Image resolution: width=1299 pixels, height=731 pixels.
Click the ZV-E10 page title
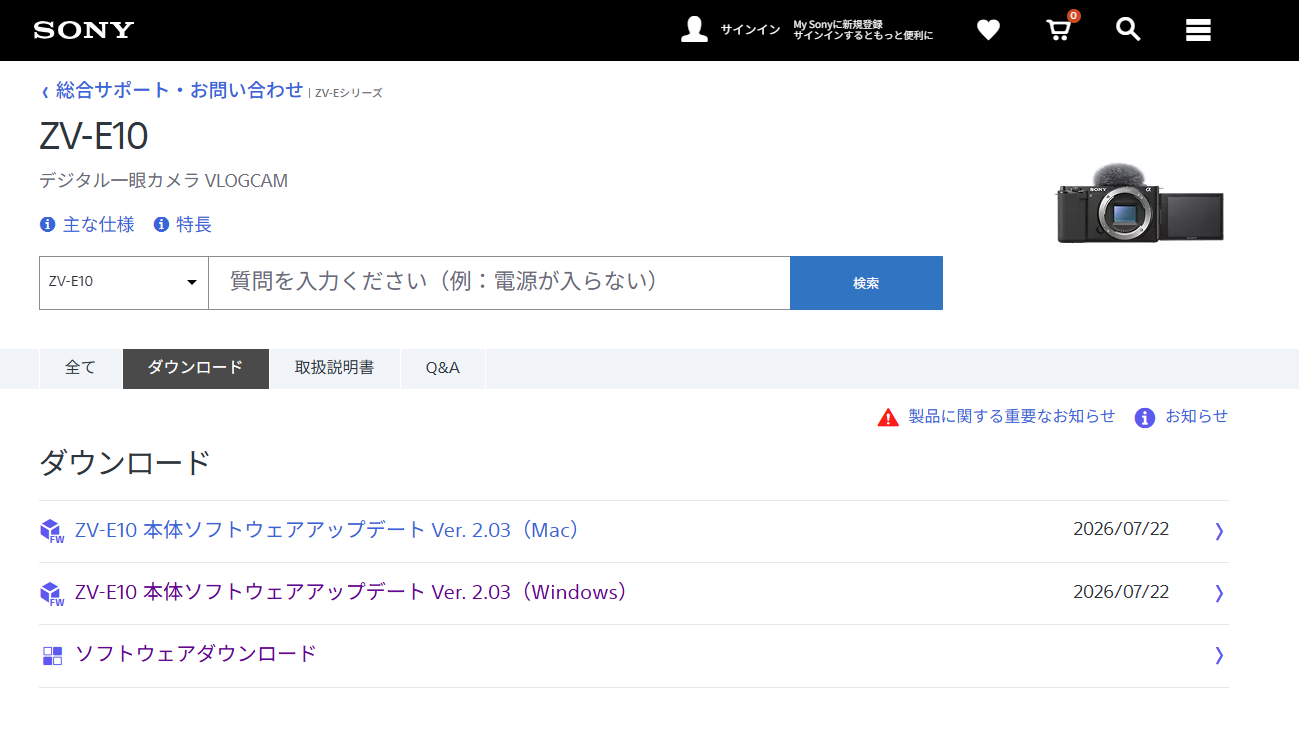click(x=94, y=137)
